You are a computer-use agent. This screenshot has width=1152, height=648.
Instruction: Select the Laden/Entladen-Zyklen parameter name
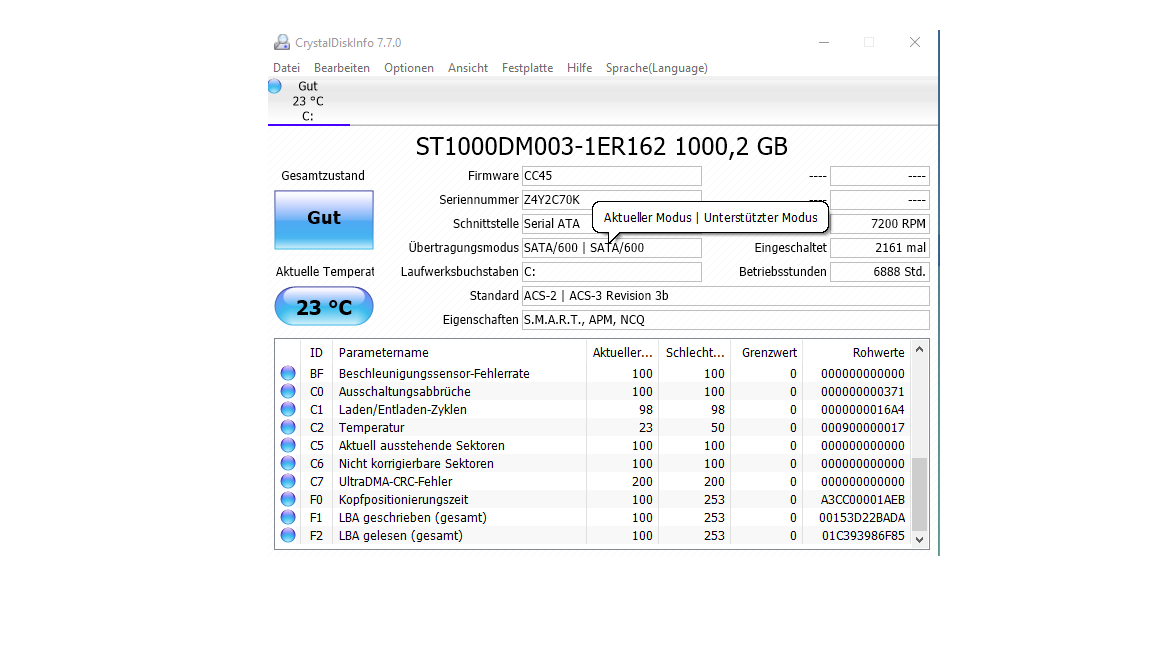click(x=403, y=409)
